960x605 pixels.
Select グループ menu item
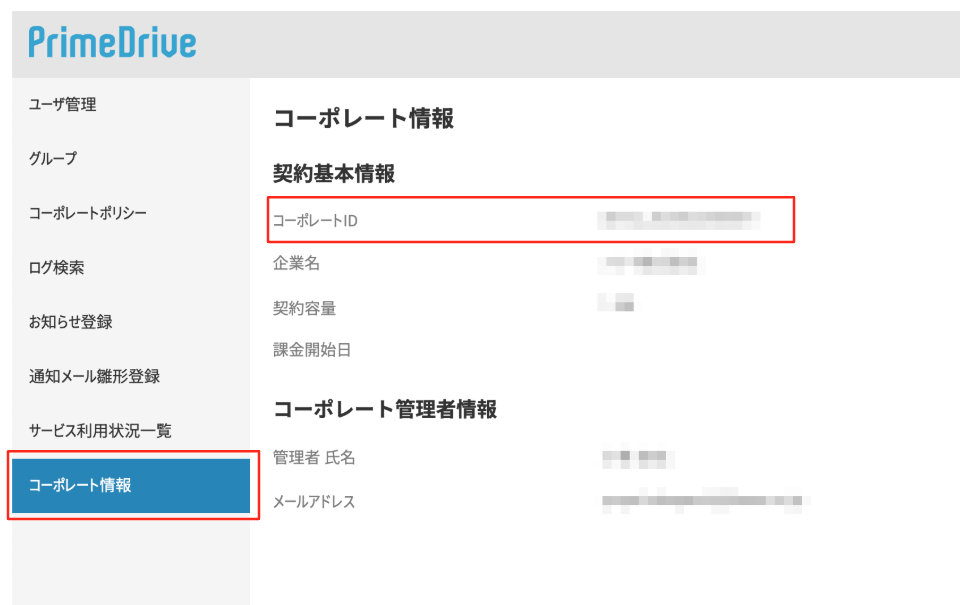tap(53, 159)
